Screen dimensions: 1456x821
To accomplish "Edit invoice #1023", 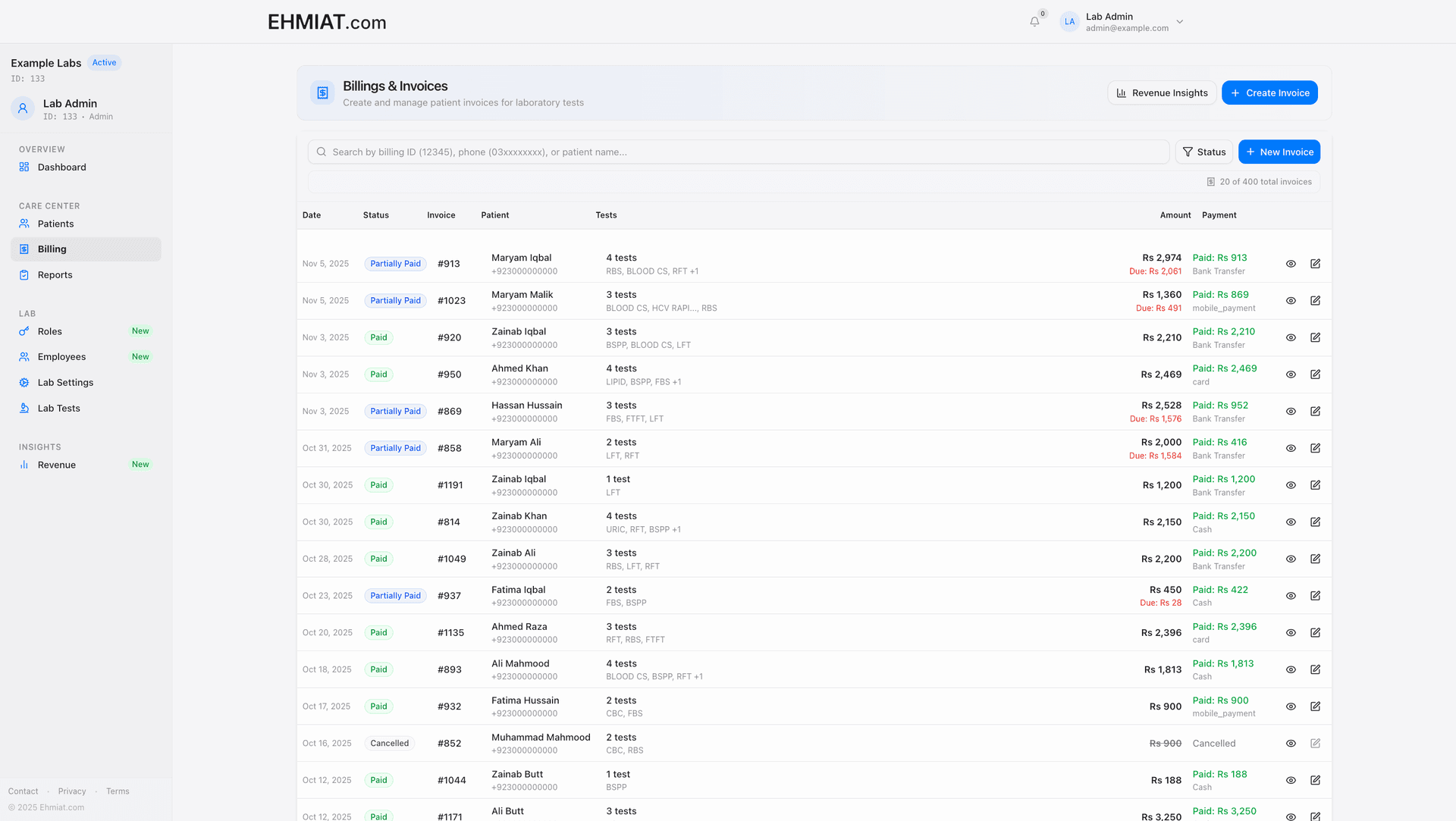I will point(1315,301).
